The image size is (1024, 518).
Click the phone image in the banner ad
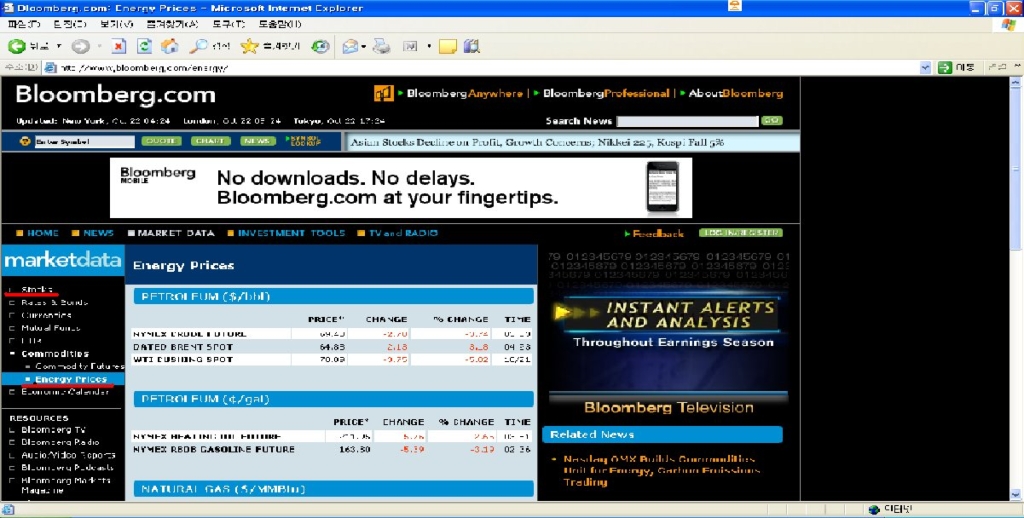pyautogui.click(x=662, y=187)
